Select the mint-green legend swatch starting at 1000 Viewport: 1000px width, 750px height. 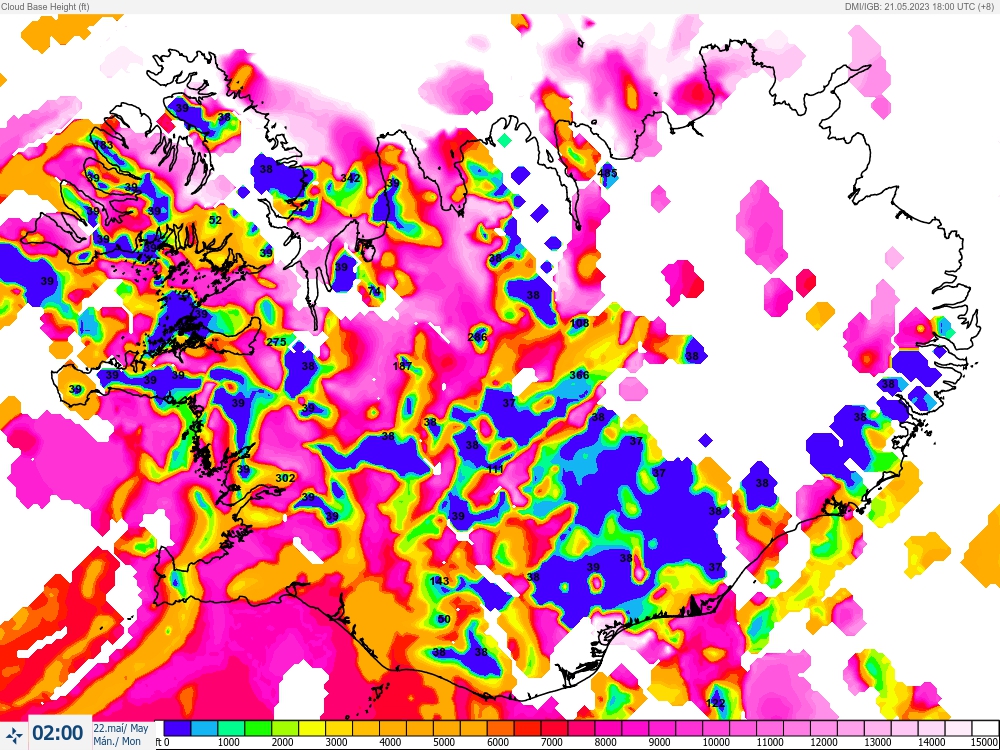(x=231, y=728)
